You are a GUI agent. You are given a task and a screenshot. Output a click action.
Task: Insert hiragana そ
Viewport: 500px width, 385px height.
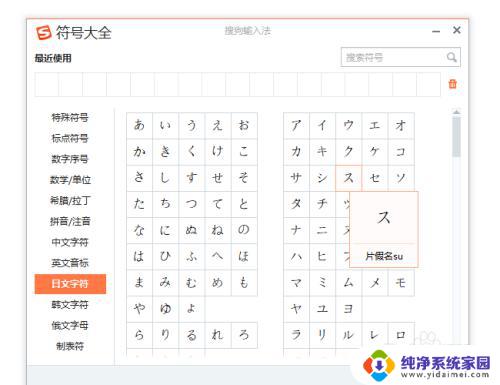pos(244,178)
